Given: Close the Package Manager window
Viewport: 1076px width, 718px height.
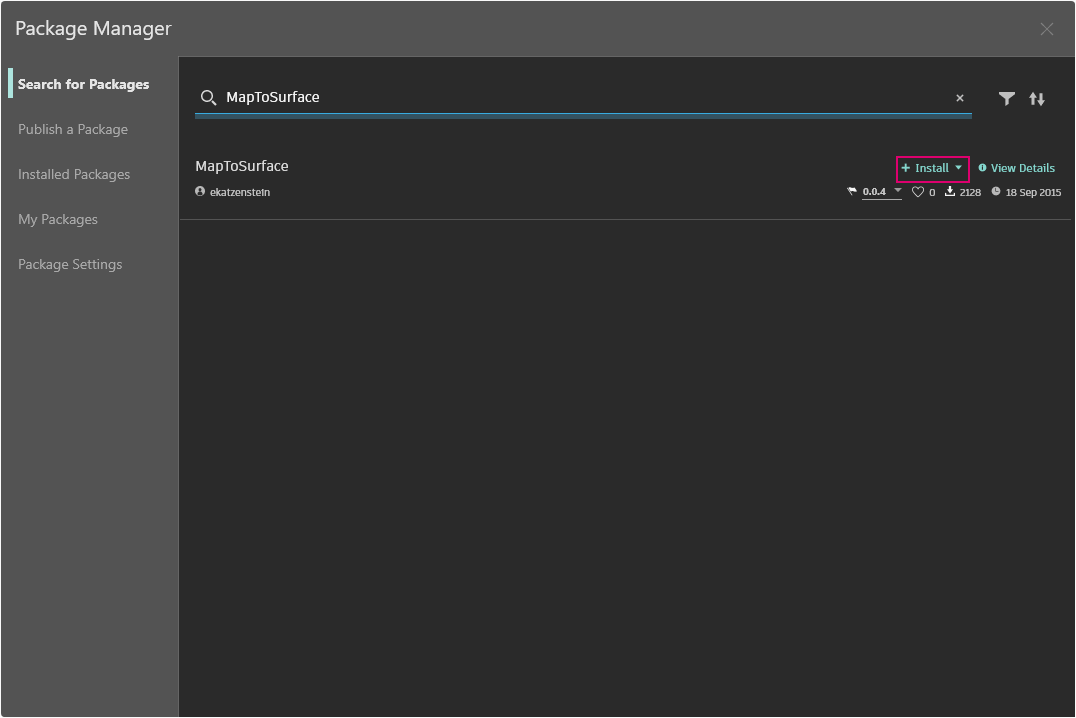Looking at the screenshot, I should pos(1047,29).
